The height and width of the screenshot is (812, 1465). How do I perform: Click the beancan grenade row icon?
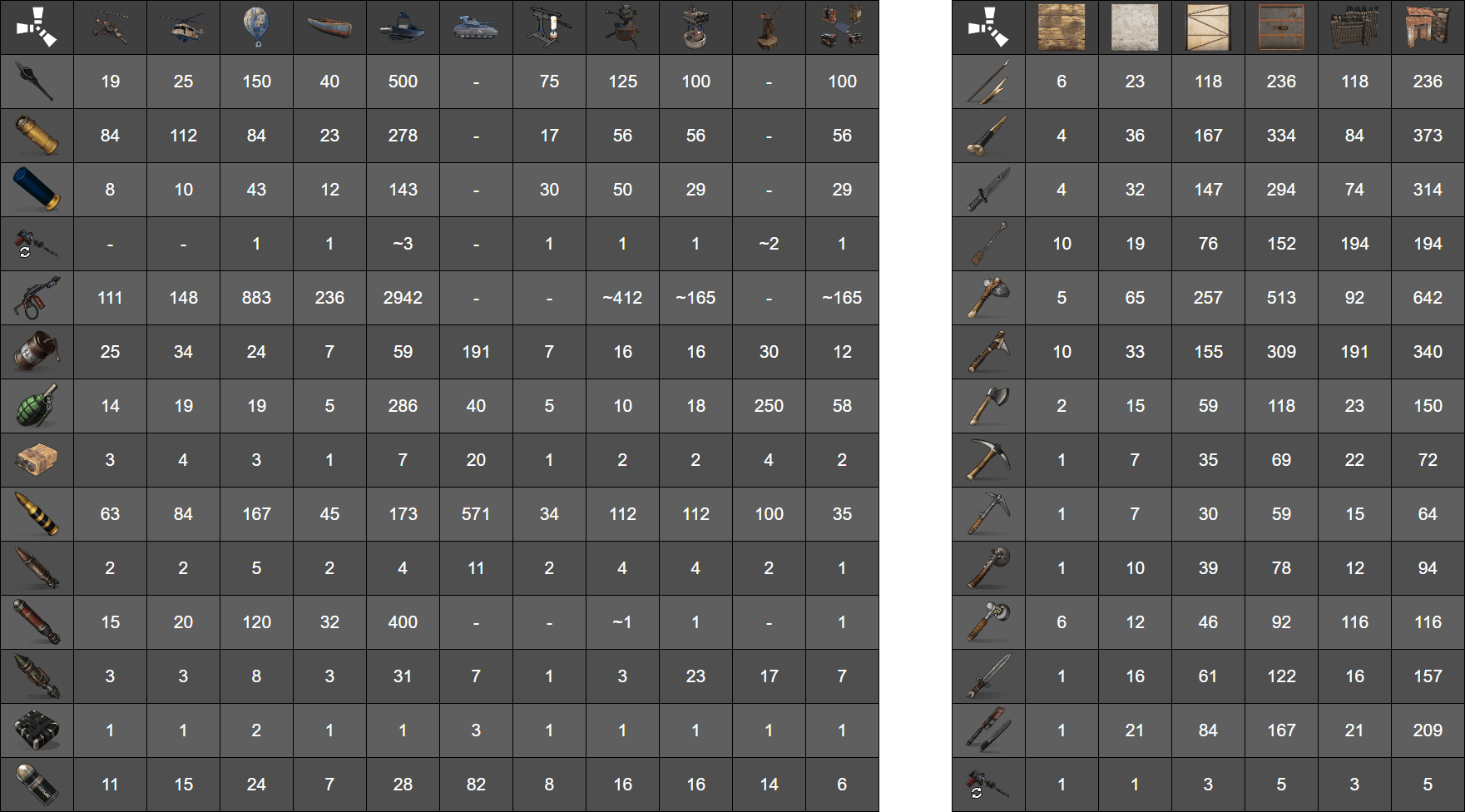37,352
